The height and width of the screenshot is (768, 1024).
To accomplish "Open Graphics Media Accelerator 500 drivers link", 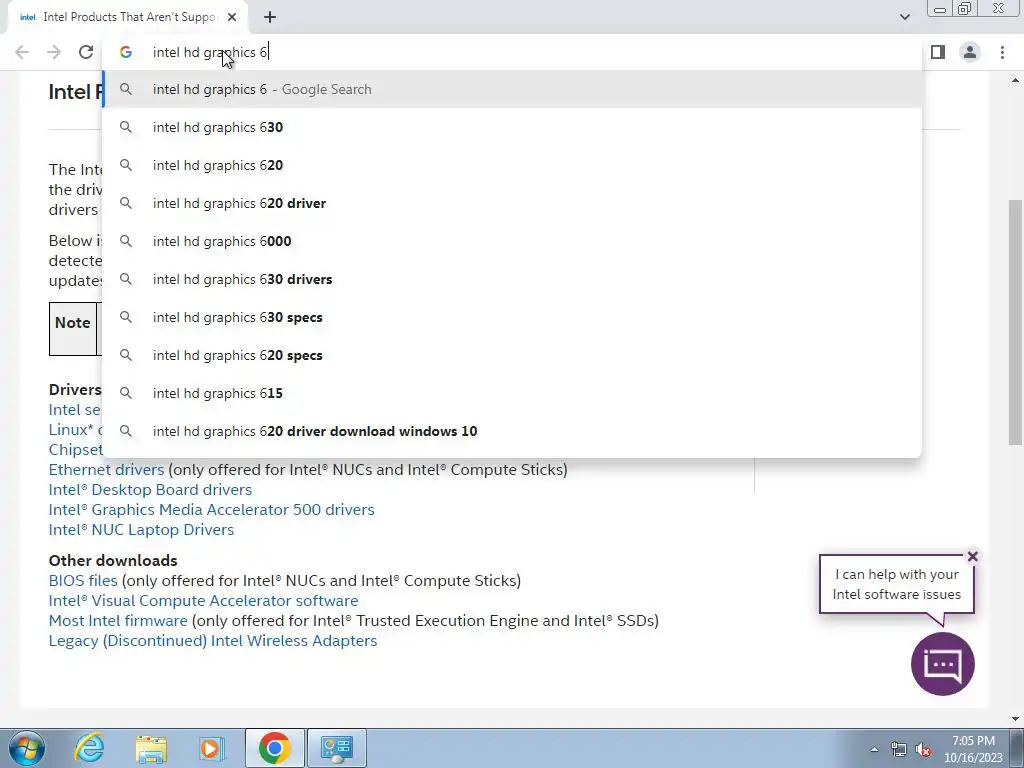I will coord(212,509).
